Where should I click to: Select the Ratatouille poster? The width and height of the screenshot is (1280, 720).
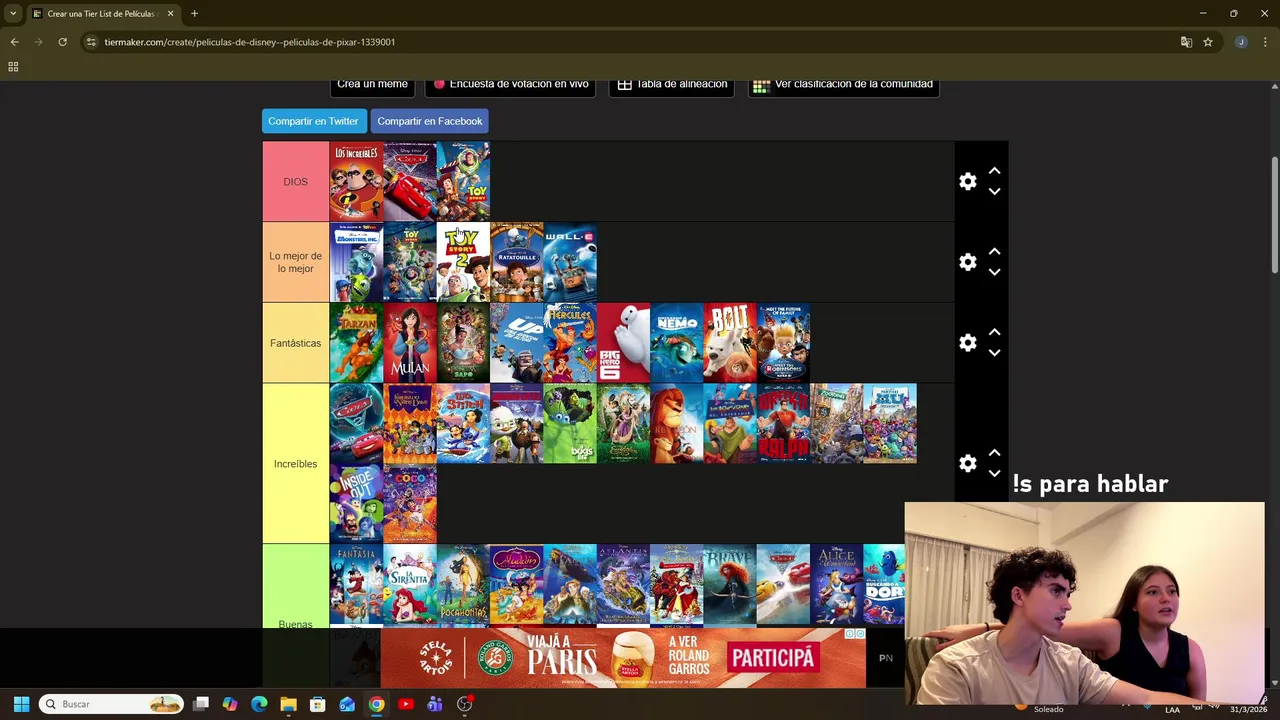click(x=517, y=262)
